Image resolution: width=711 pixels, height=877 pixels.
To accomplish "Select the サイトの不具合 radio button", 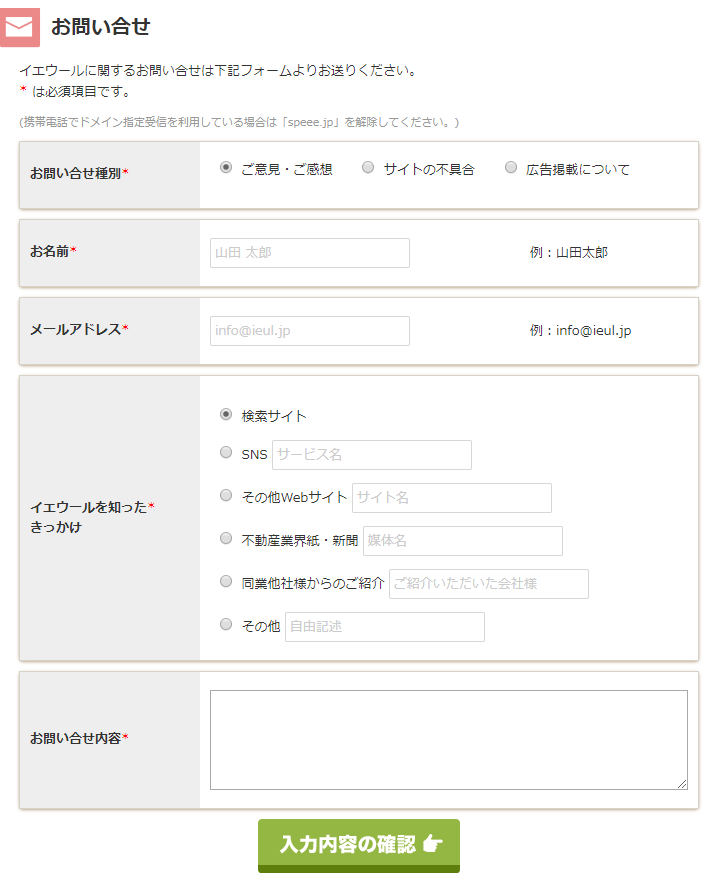I will pos(368,167).
